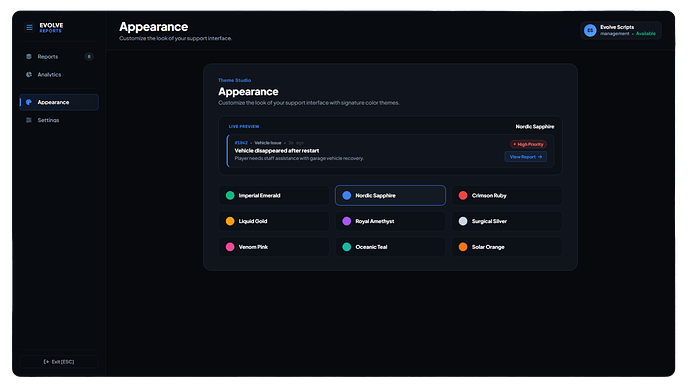This screenshot has height=388, width=690.
Task: Open the Analytics page in sidebar
Action: 59,75
